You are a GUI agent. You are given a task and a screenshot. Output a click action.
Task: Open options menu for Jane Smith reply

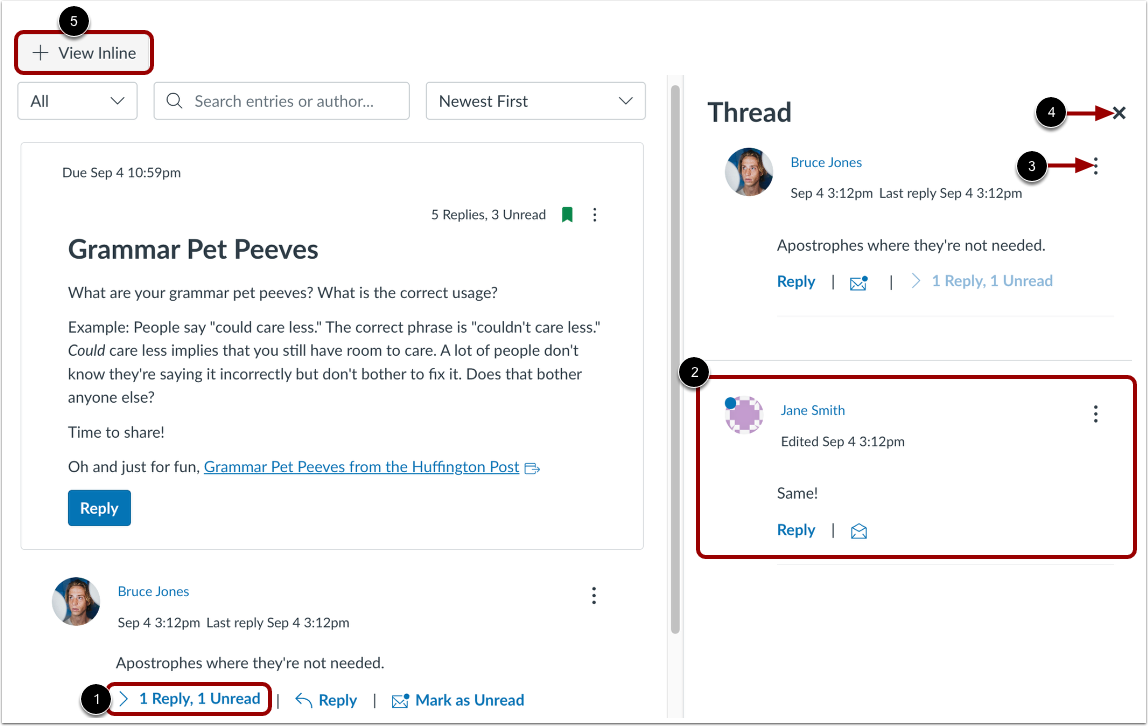pyautogui.click(x=1095, y=414)
